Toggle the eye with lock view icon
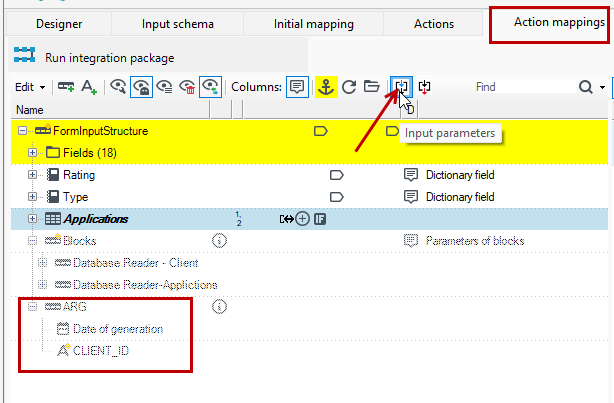Viewport: 614px width, 403px height. [141, 87]
